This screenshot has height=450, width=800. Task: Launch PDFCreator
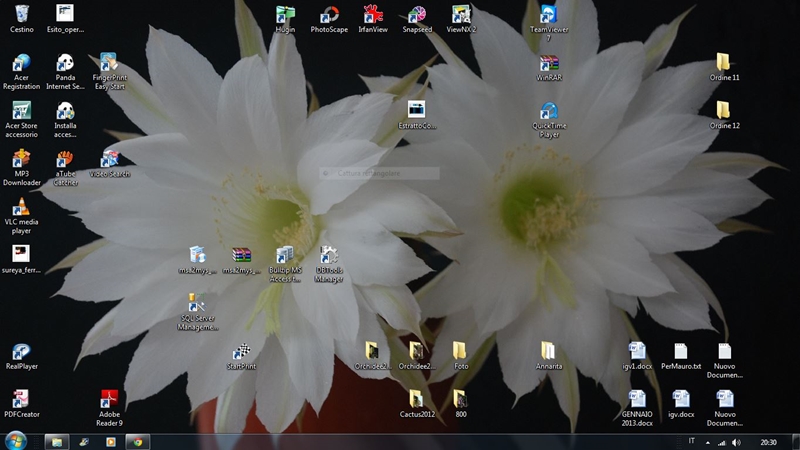click(x=21, y=404)
